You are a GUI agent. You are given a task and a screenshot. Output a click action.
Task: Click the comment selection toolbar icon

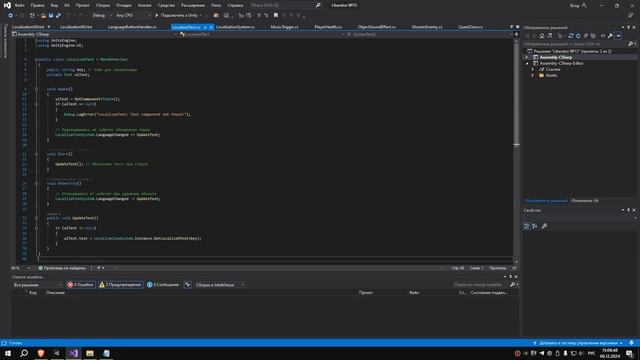(259, 15)
